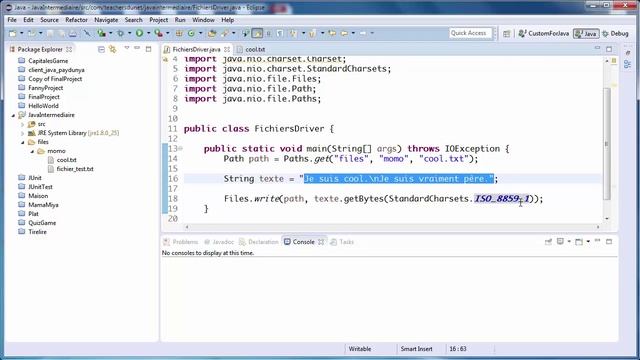The width and height of the screenshot is (640, 360).
Task: Expand the src folder
Action: [x=23, y=124]
